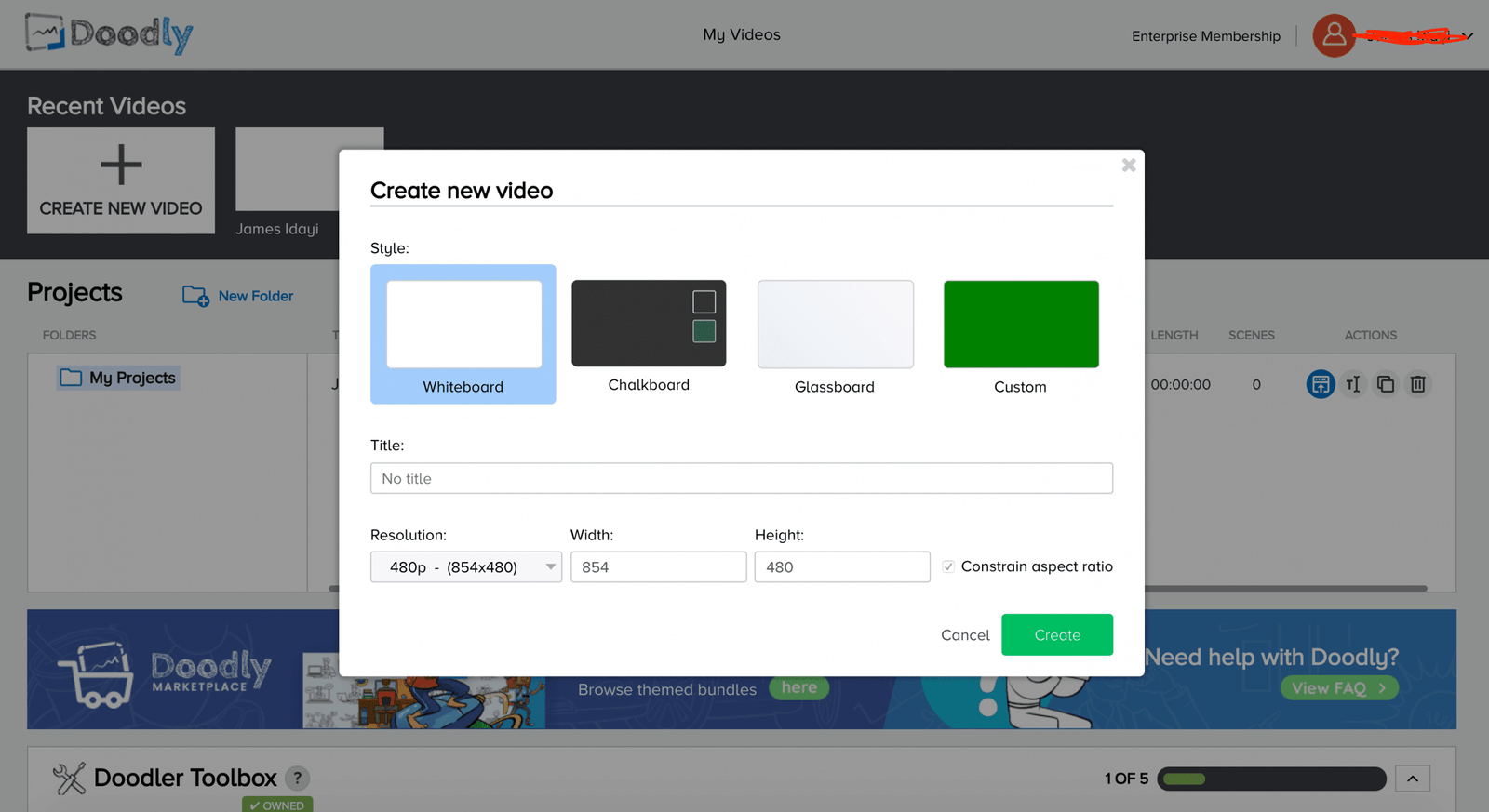
Task: Click the OWNED badge under Doodler Toolbox
Action: (x=277, y=805)
